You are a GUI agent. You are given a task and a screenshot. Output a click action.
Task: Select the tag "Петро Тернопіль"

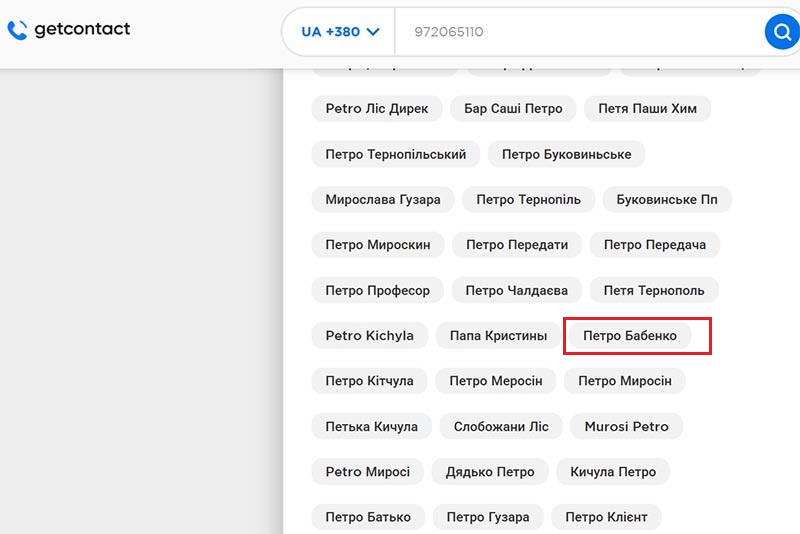point(529,199)
